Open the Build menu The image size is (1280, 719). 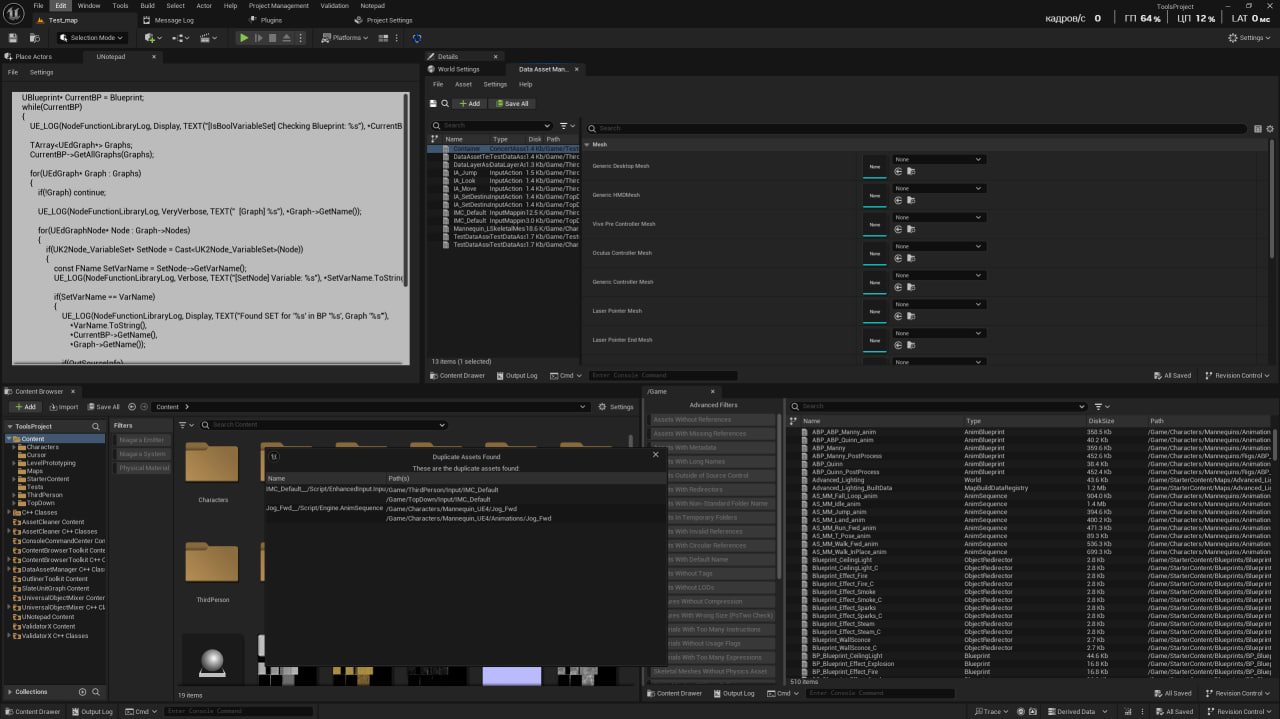pos(147,5)
